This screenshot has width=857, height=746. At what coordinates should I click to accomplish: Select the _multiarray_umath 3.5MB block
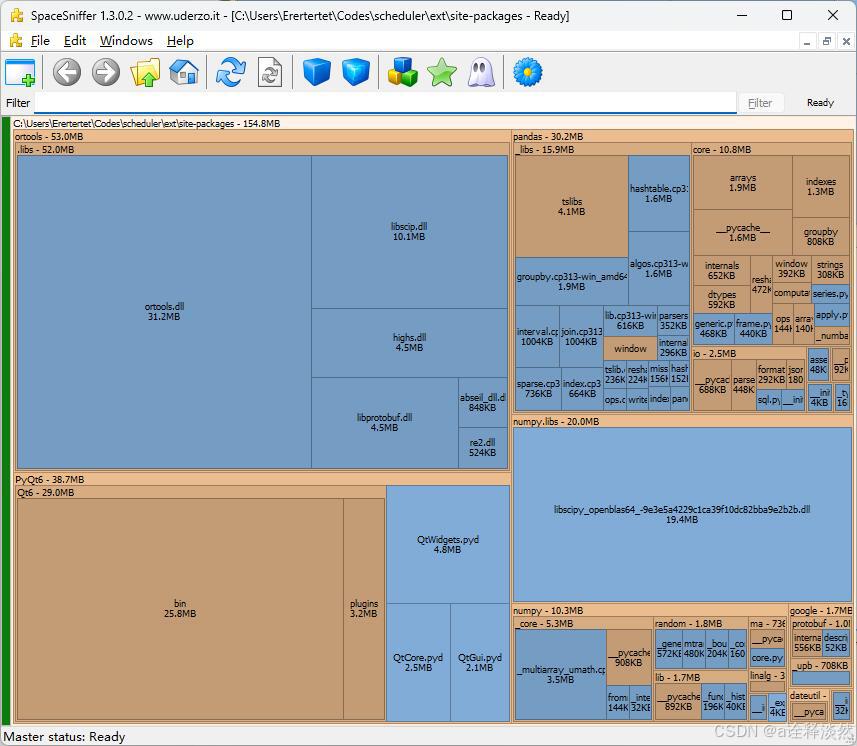click(561, 674)
